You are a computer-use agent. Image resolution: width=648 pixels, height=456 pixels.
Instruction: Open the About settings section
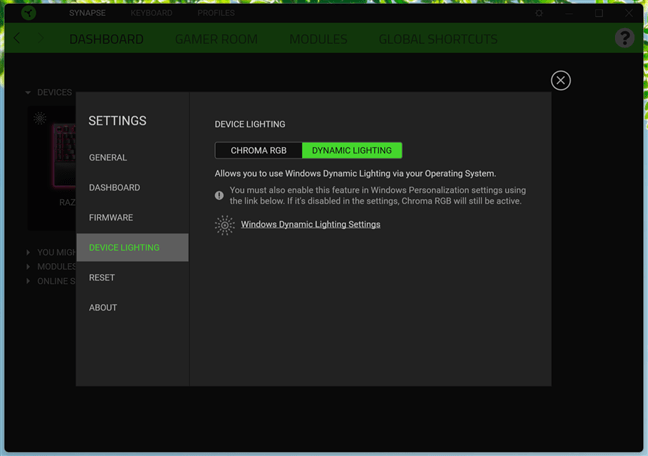[103, 308]
